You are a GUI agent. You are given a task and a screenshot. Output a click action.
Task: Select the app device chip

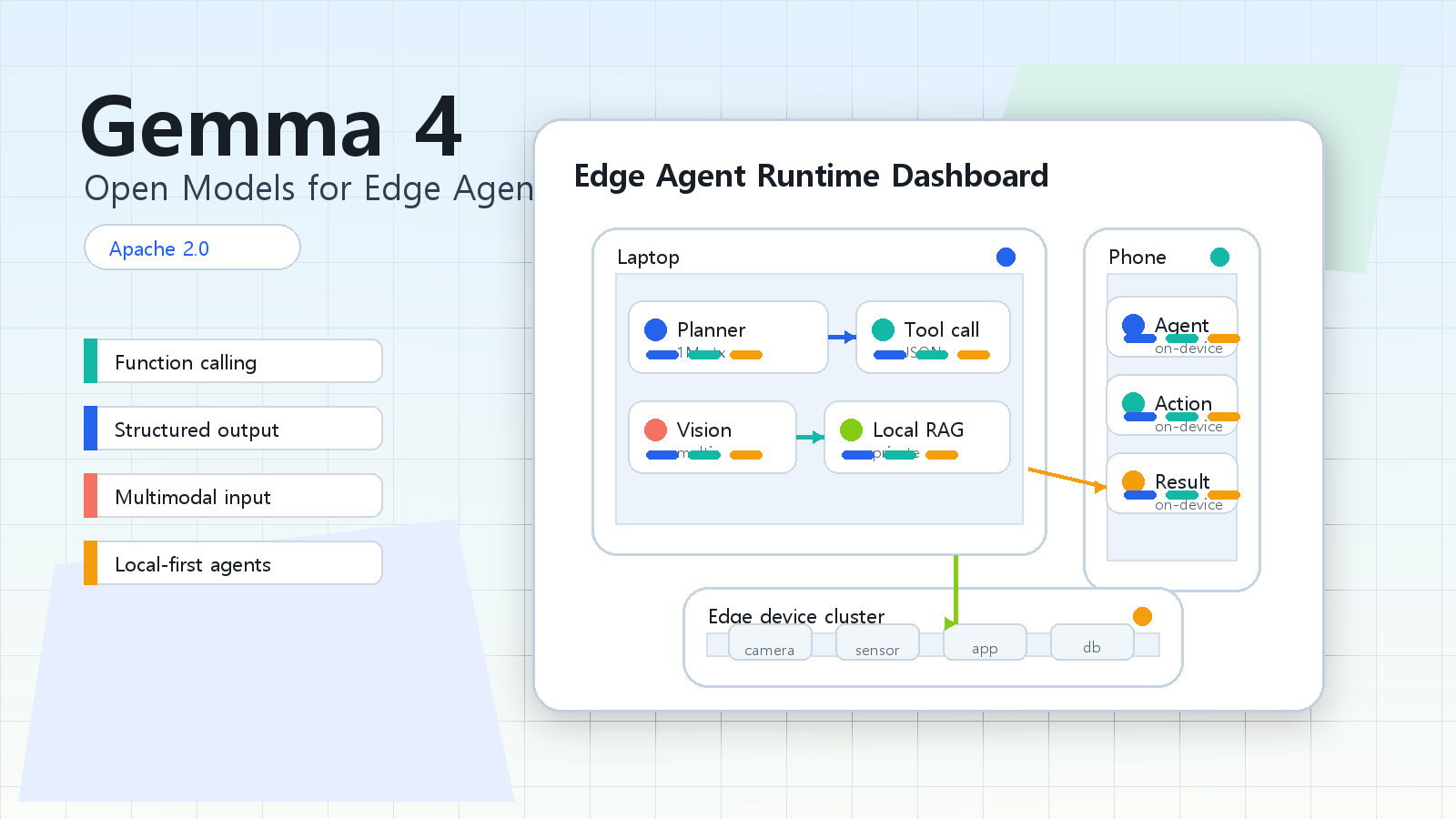(x=985, y=642)
